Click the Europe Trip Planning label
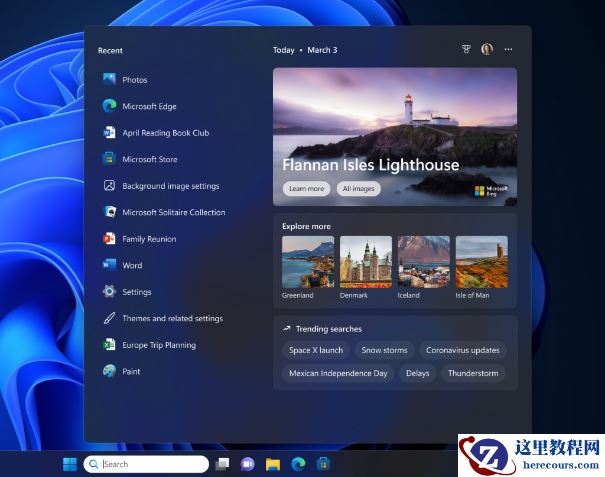 [159, 345]
